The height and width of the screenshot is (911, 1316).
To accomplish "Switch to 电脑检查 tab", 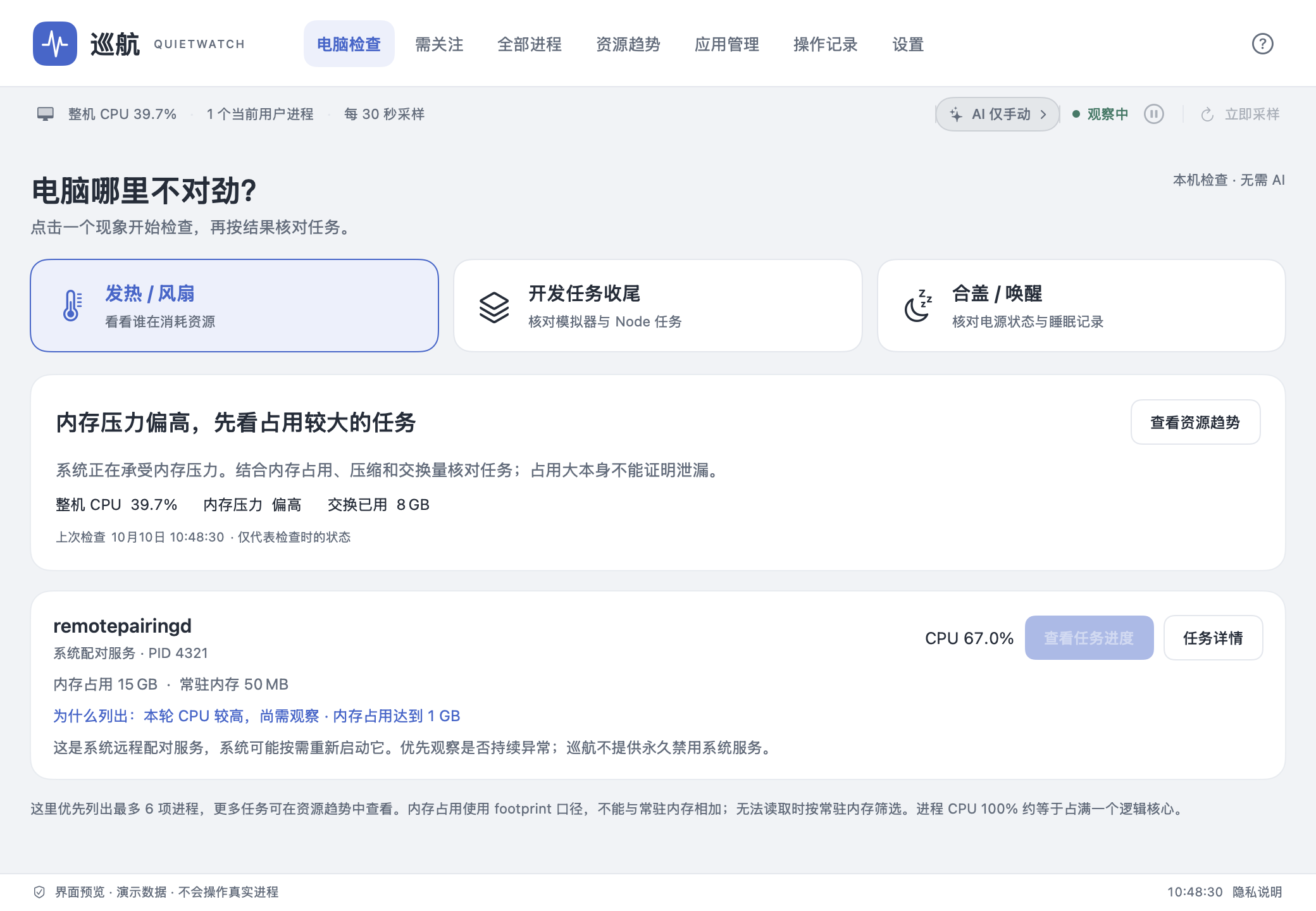I will tap(349, 44).
